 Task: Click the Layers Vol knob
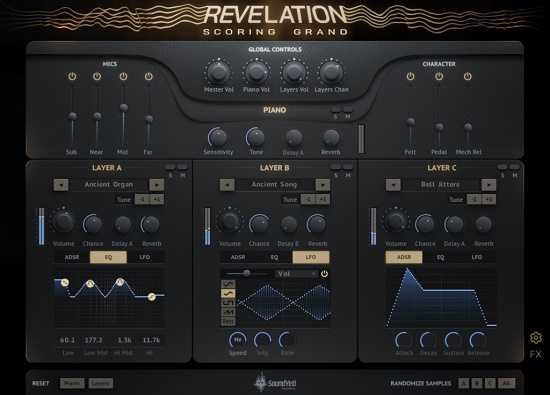294,72
